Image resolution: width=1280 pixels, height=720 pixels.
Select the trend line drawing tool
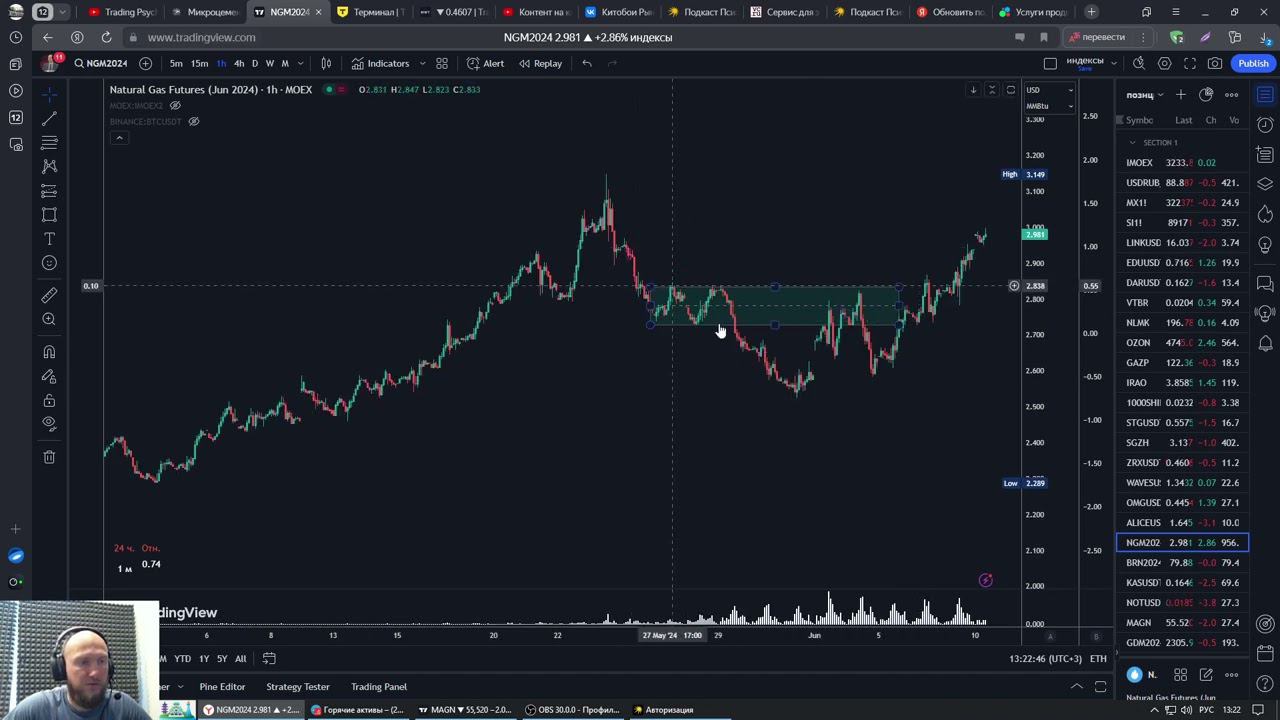49,118
